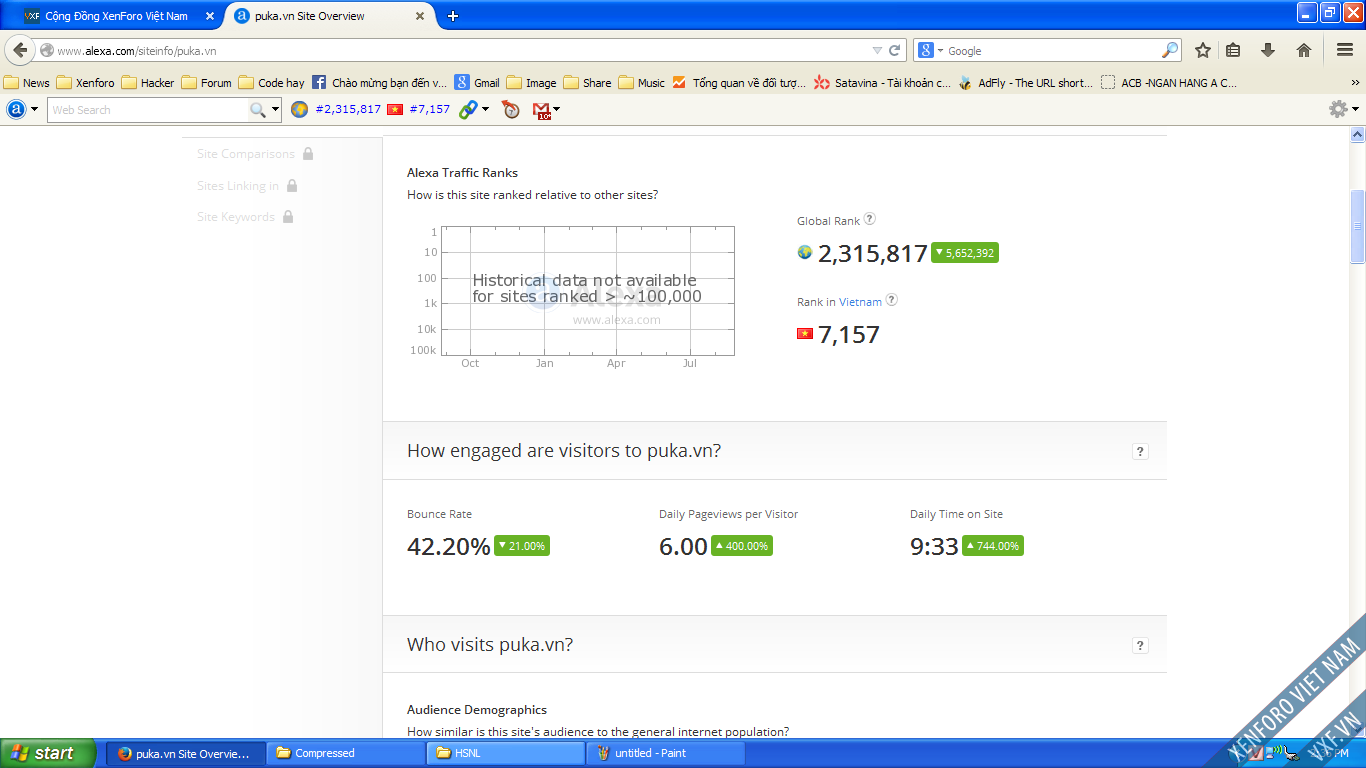Click the #2,315,817 global rank in Alexa toolbar
The height and width of the screenshot is (768, 1366).
coord(348,110)
